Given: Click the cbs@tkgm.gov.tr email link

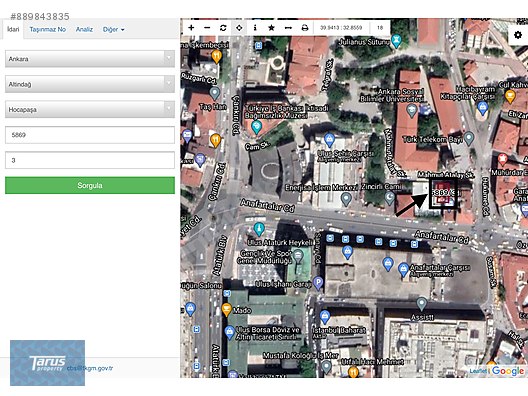Looking at the screenshot, I should click(x=90, y=368).
